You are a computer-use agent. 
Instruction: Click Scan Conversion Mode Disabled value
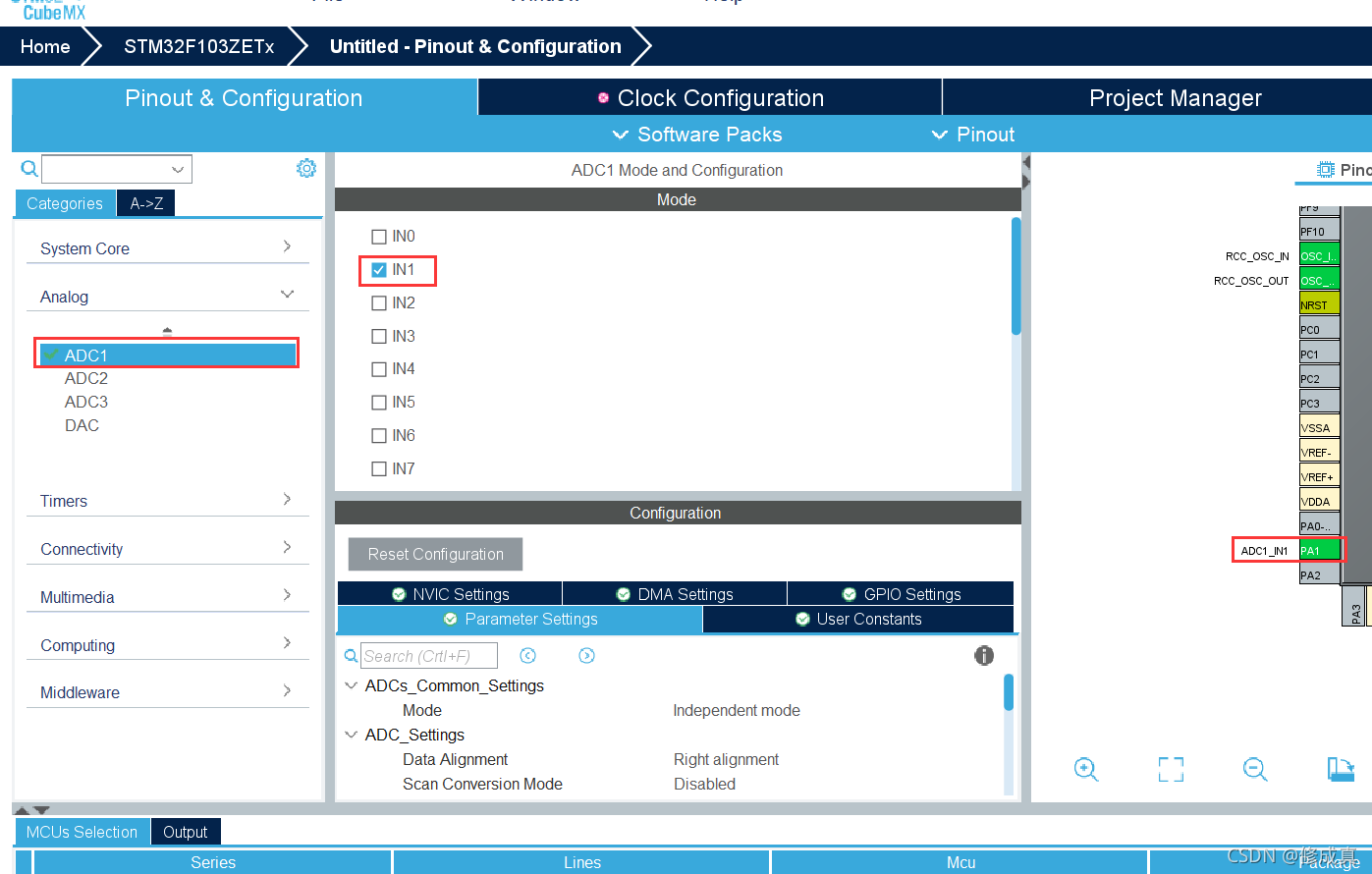click(x=704, y=784)
